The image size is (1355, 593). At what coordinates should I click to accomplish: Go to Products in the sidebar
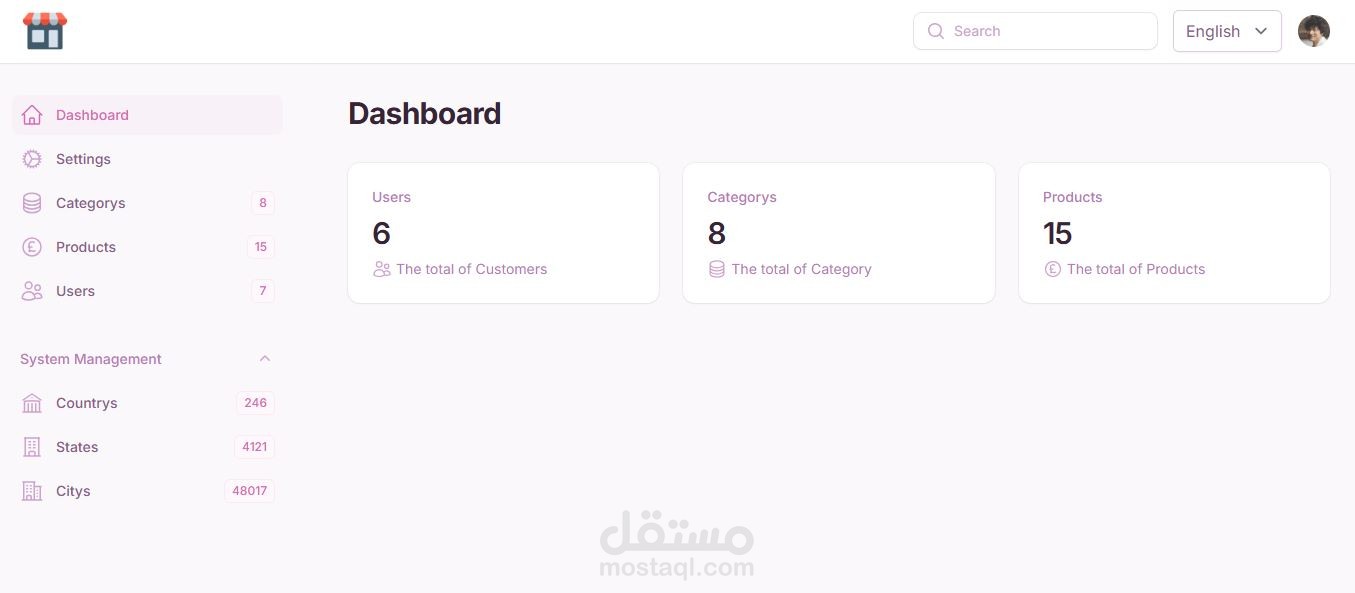(86, 247)
